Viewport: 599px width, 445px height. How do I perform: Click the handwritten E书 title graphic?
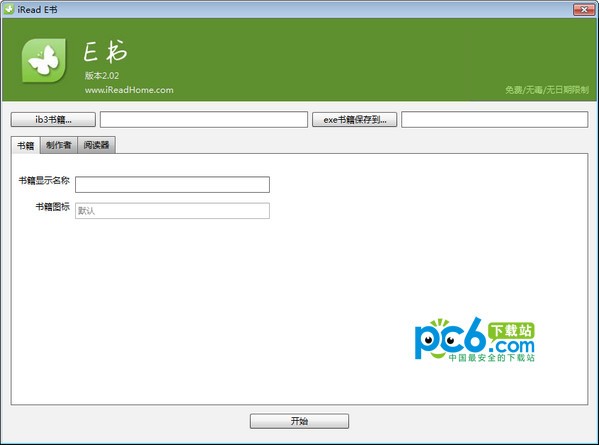pyautogui.click(x=105, y=51)
